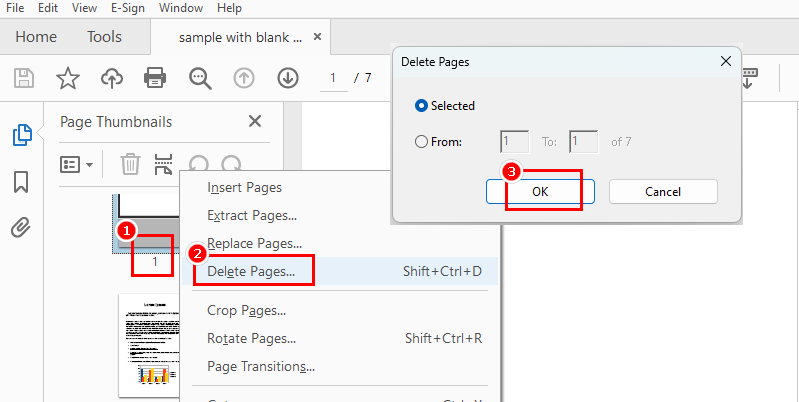Switch to the Tools tab
The width and height of the screenshot is (799, 402).
[x=104, y=37]
